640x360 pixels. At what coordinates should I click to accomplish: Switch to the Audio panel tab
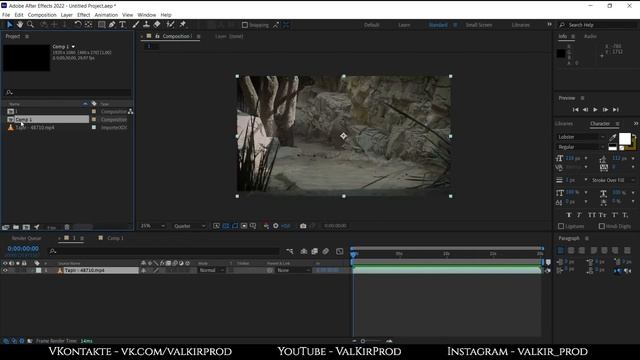point(590,36)
